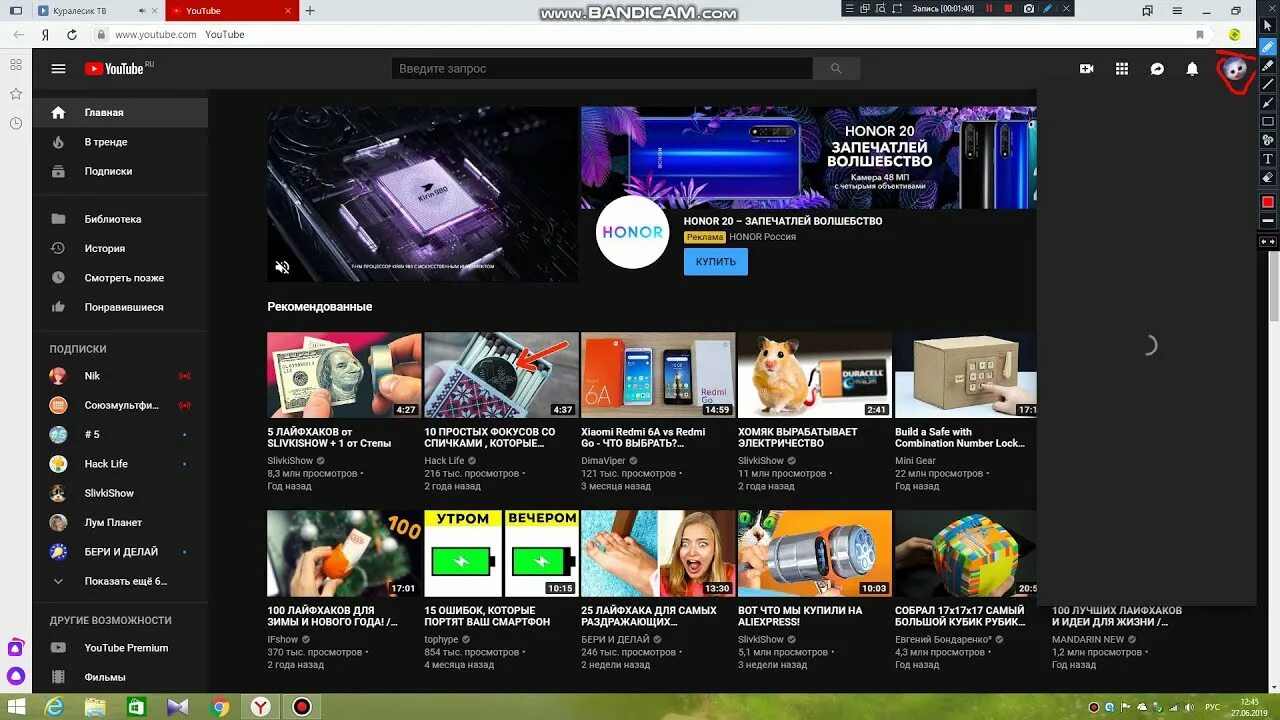Screen dimensions: 1280x720
Task: Open Bandicam from the taskbar
Action: pyautogui.click(x=301, y=707)
